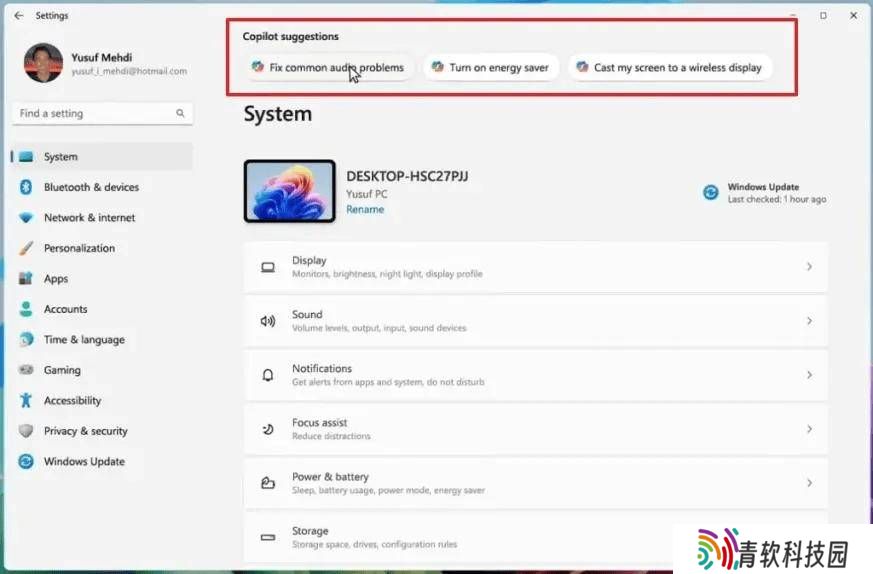This screenshot has width=873, height=574.
Task: Click the Notifications bell icon
Action: (x=268, y=375)
